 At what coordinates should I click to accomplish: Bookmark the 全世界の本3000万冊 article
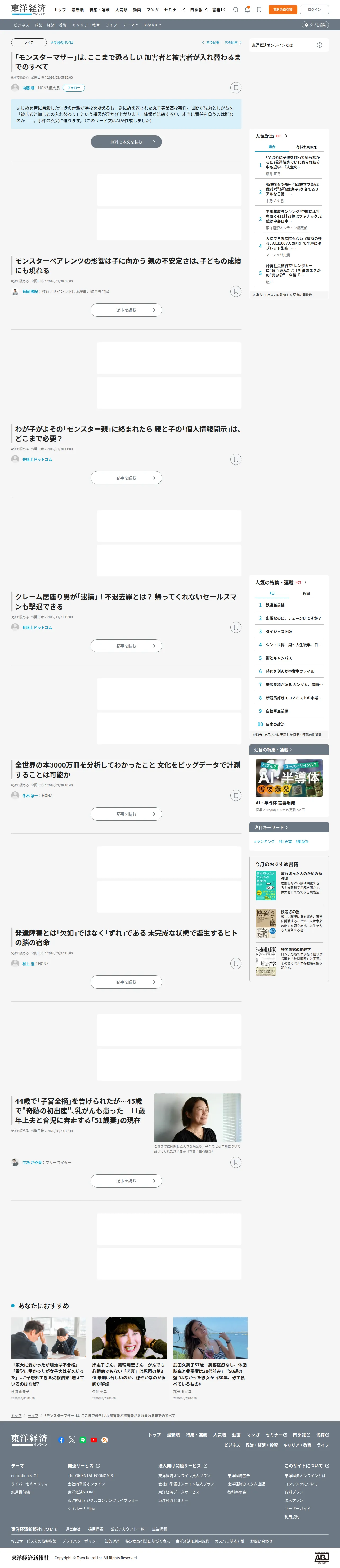[x=236, y=796]
